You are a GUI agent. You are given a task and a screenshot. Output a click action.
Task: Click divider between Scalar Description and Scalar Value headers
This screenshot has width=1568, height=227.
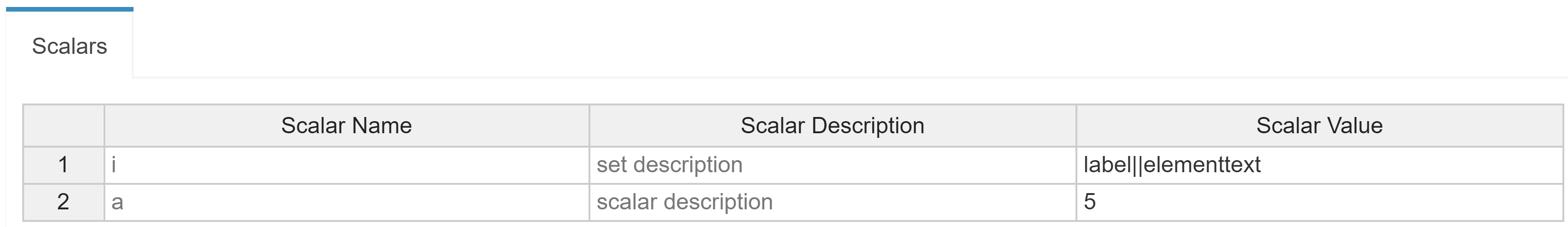(1076, 125)
